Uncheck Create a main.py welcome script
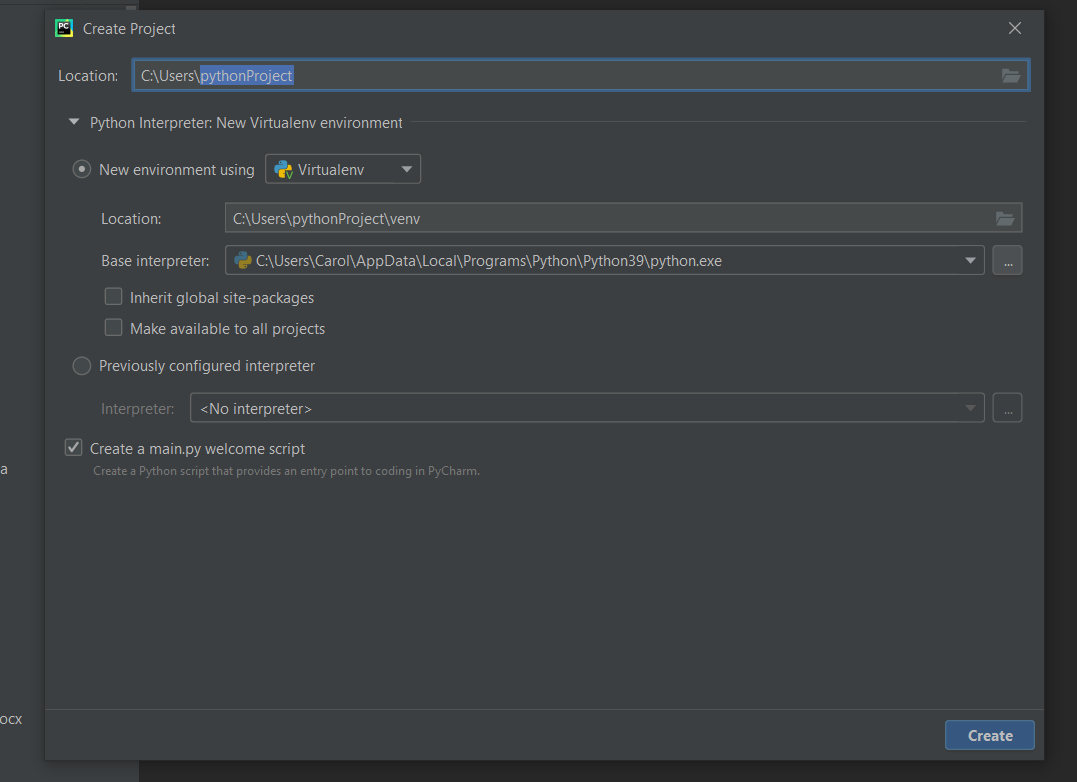This screenshot has height=782, width=1077. tap(73, 448)
